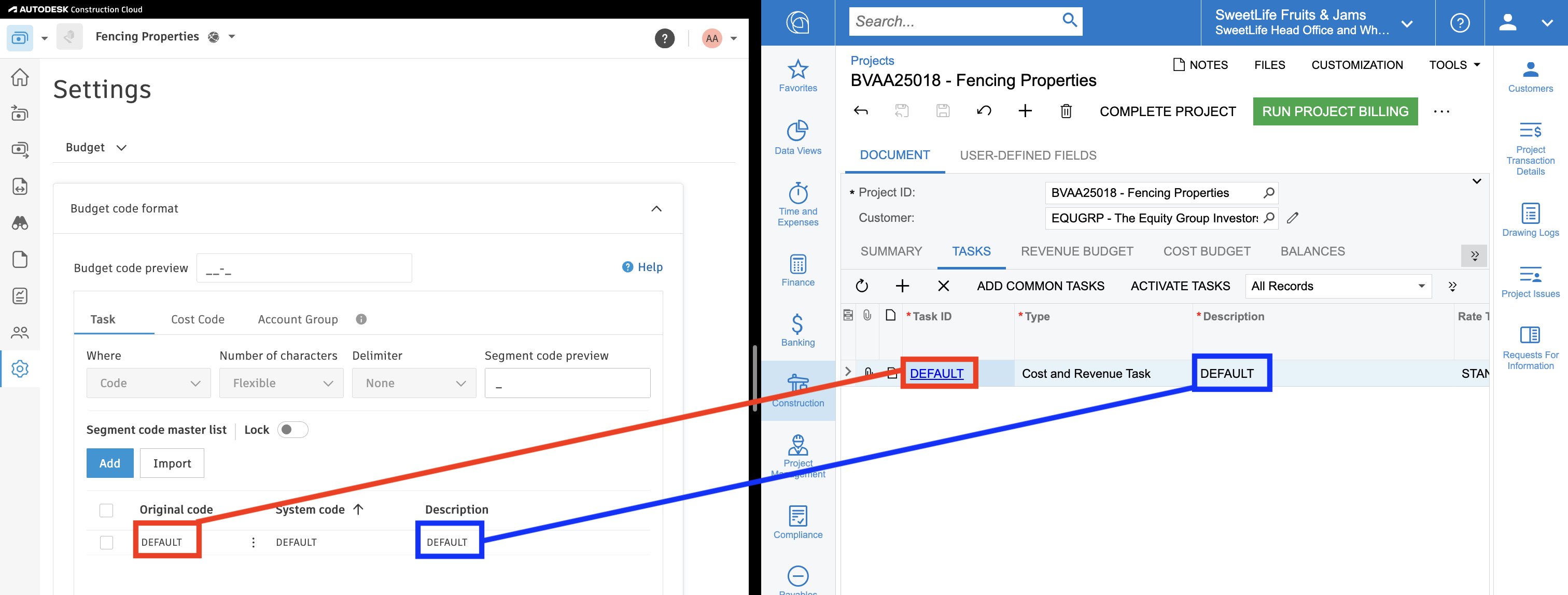Check the DEFAULT row checkbox
The height and width of the screenshot is (595, 1568).
[x=106, y=542]
